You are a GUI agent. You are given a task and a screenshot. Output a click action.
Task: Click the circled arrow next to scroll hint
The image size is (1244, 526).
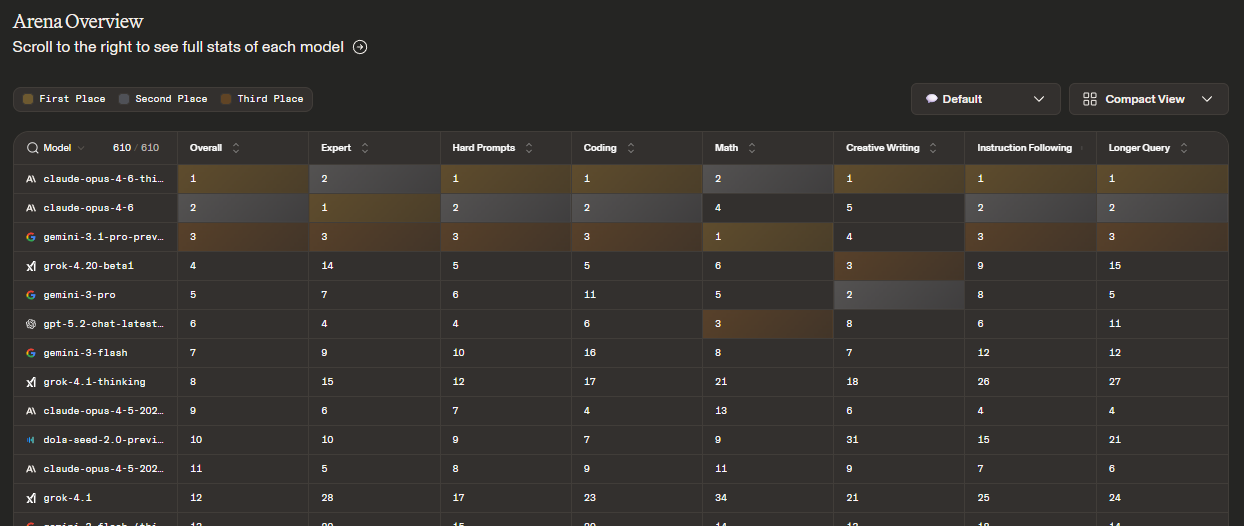pos(360,47)
